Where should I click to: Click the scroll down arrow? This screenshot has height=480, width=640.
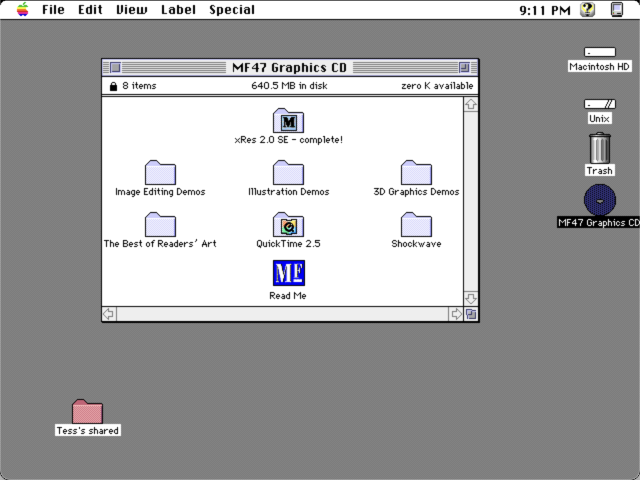[471, 299]
